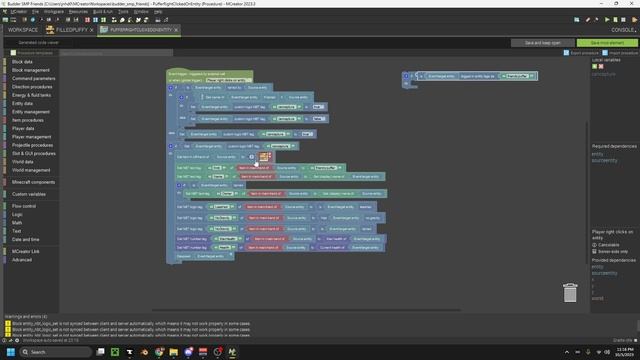Image resolution: width=640 pixels, height=360 pixels.
Task: Open the Item procedures category
Action: (x=28, y=120)
